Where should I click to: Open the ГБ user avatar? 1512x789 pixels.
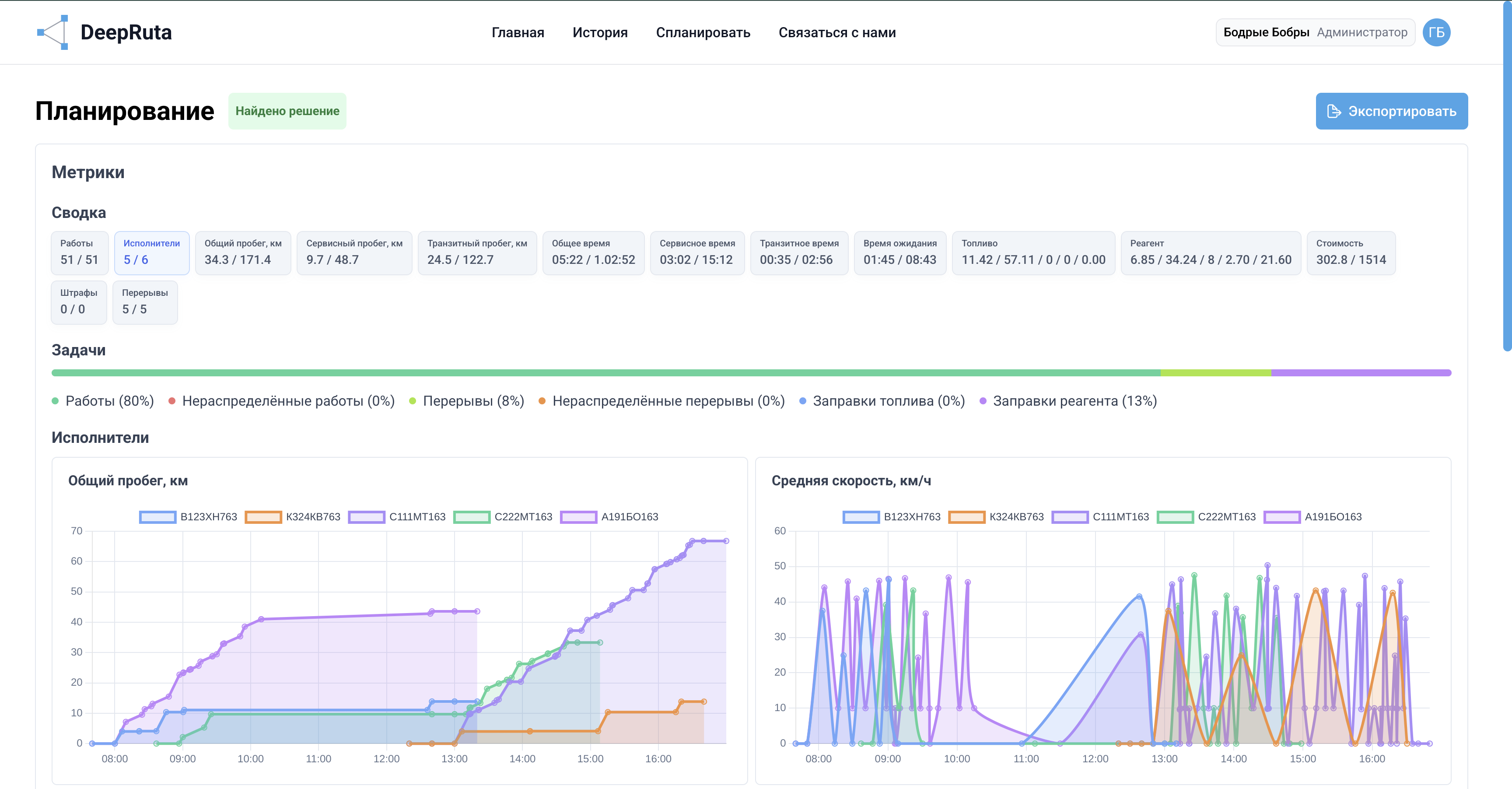(x=1436, y=32)
